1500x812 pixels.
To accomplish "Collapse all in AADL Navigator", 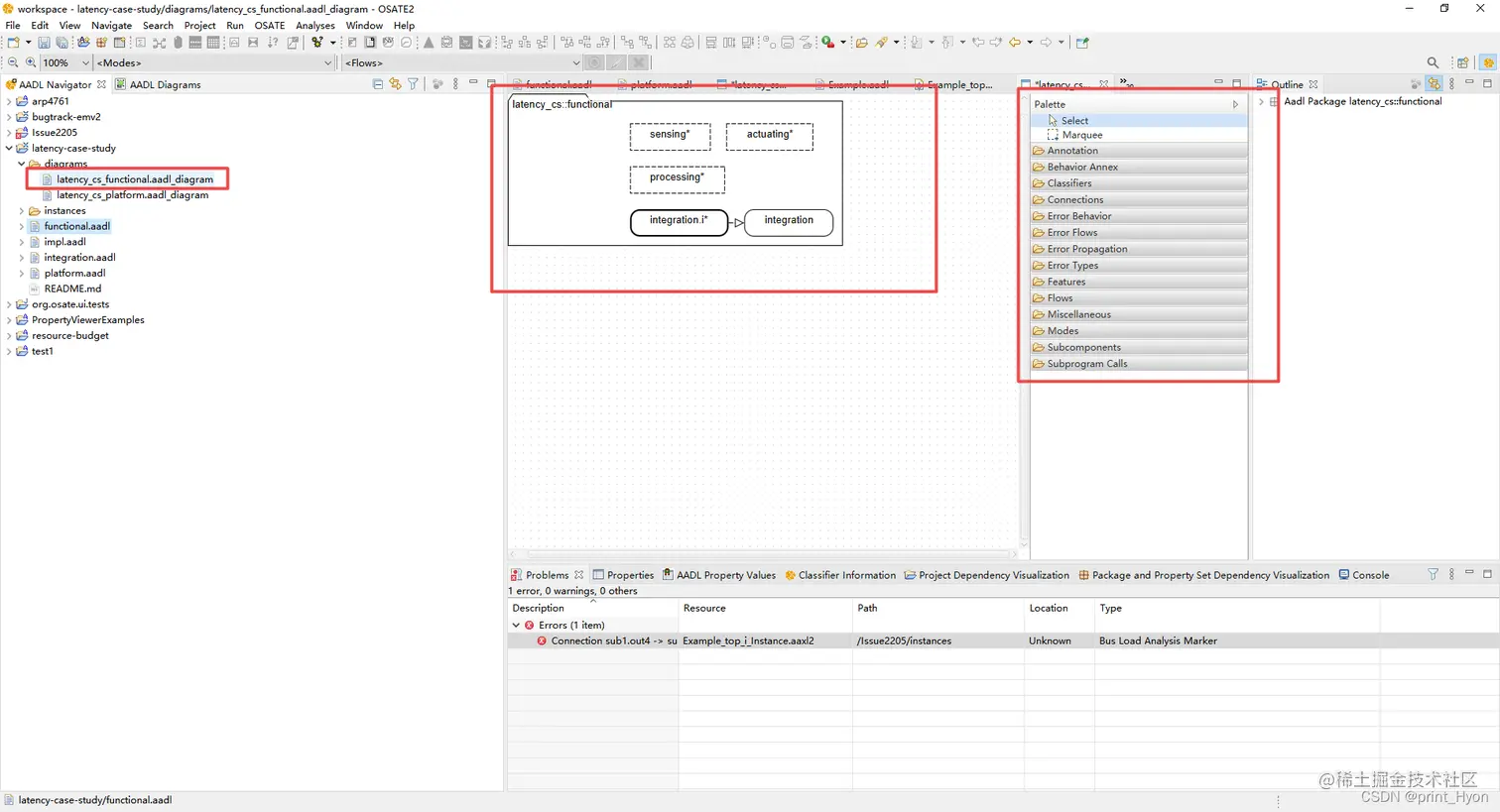I will tap(378, 84).
